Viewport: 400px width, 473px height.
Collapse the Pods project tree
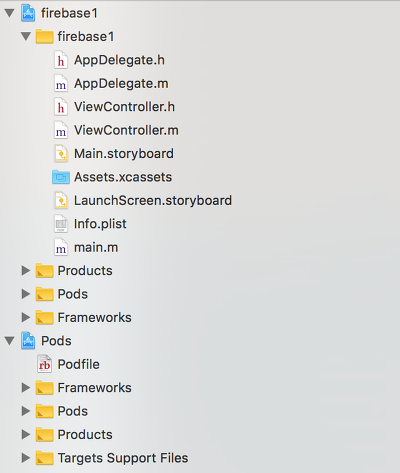point(9,341)
